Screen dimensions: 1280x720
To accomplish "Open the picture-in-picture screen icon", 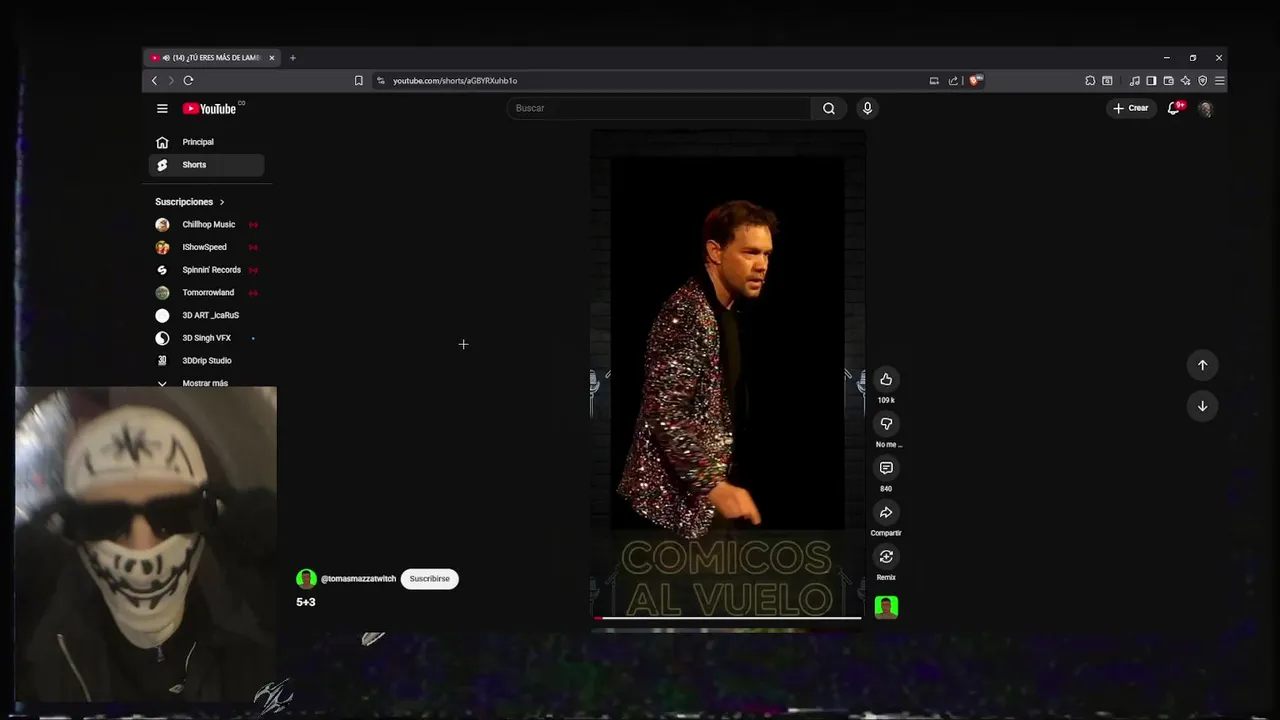I will 934,80.
